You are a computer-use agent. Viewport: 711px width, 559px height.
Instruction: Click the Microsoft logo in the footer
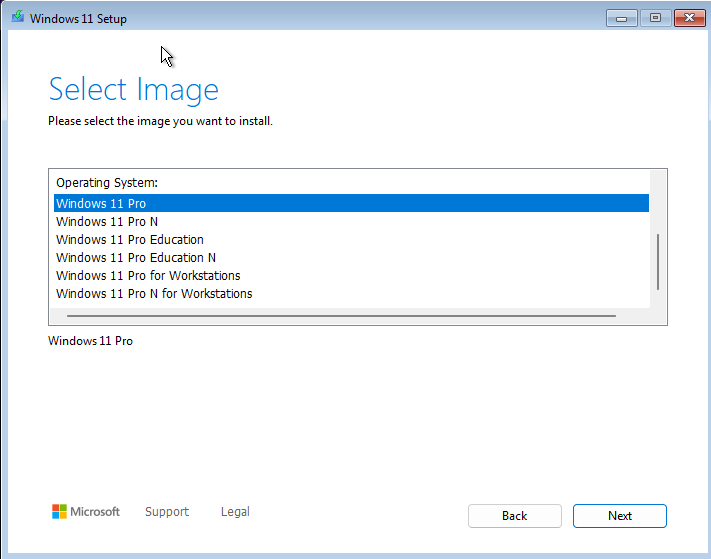coord(86,512)
